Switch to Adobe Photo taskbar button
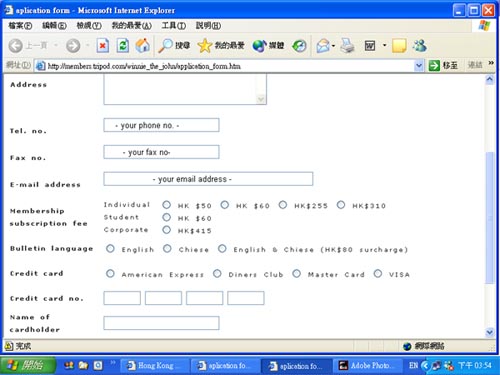Viewport: 500px width, 375px height. 367,366
